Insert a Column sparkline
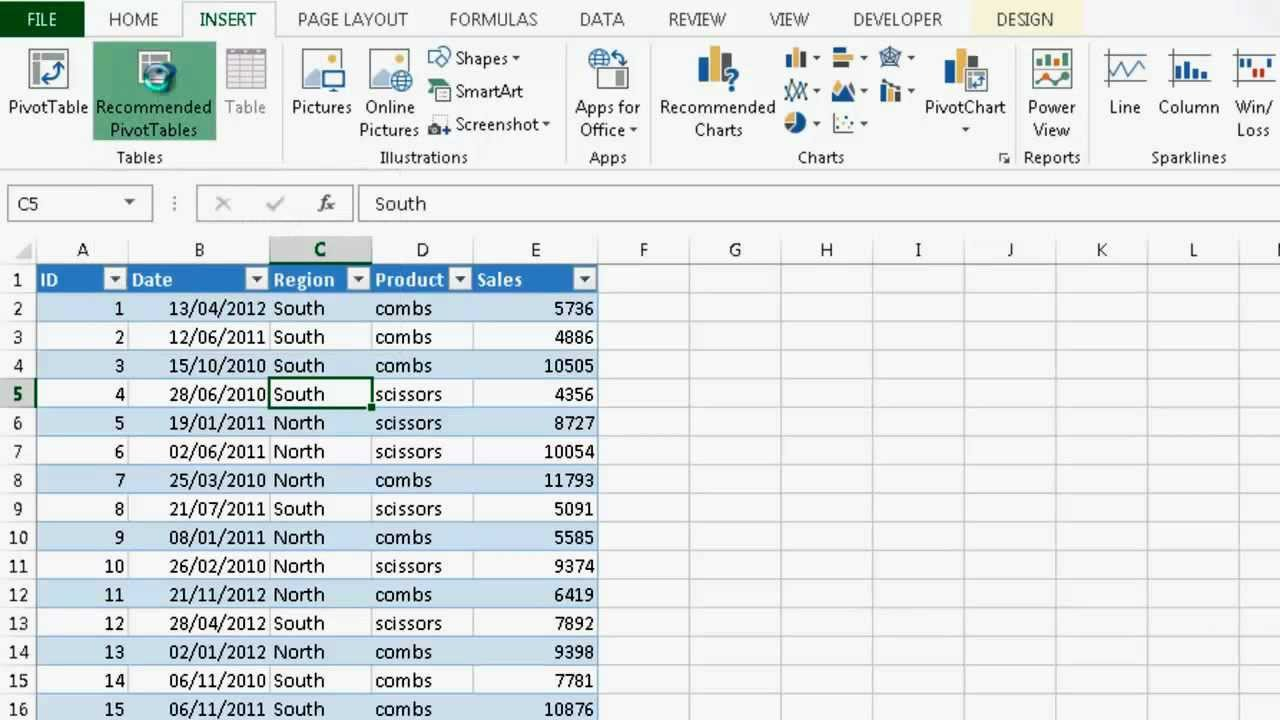Screen dimensions: 1280x720 click(1188, 83)
